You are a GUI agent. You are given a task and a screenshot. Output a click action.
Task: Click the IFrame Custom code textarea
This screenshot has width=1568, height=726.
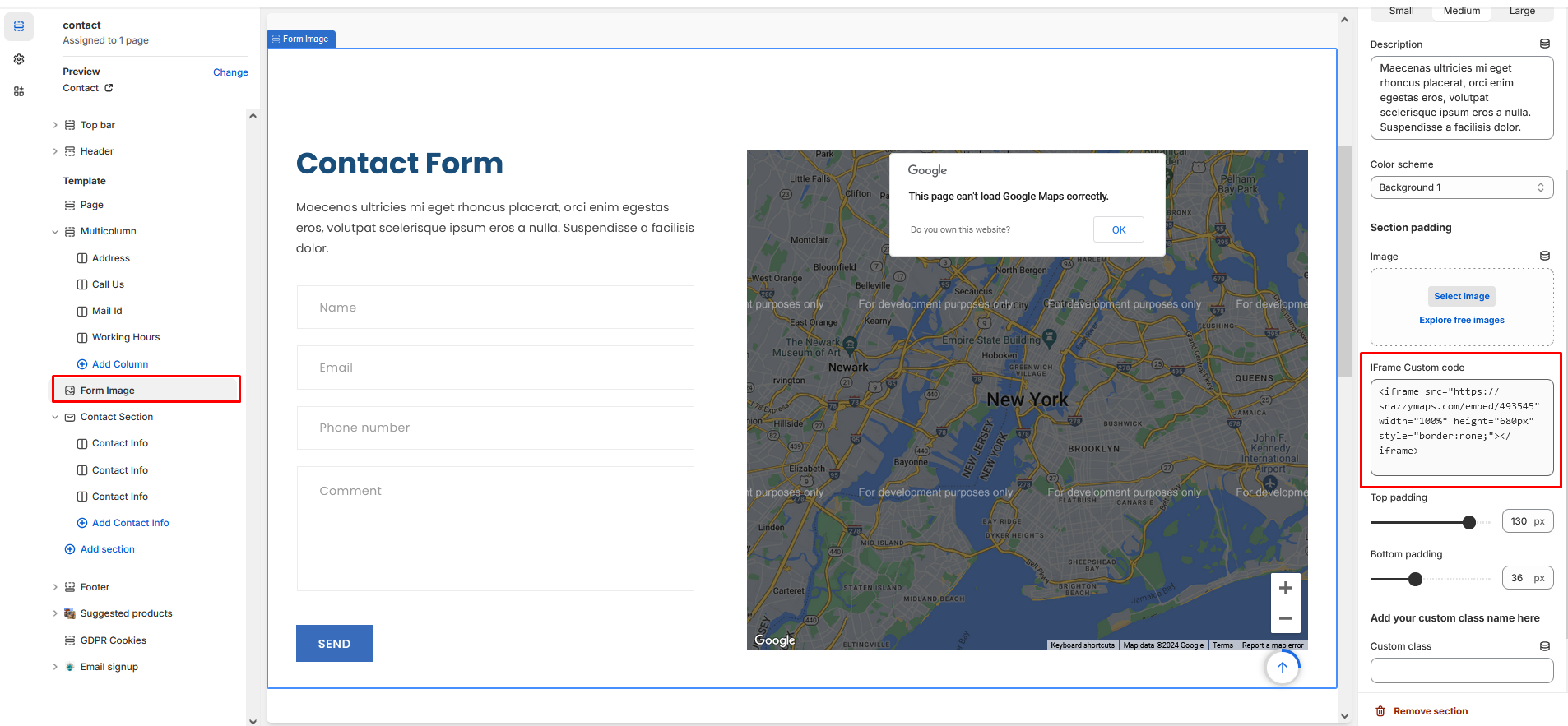pos(1462,428)
